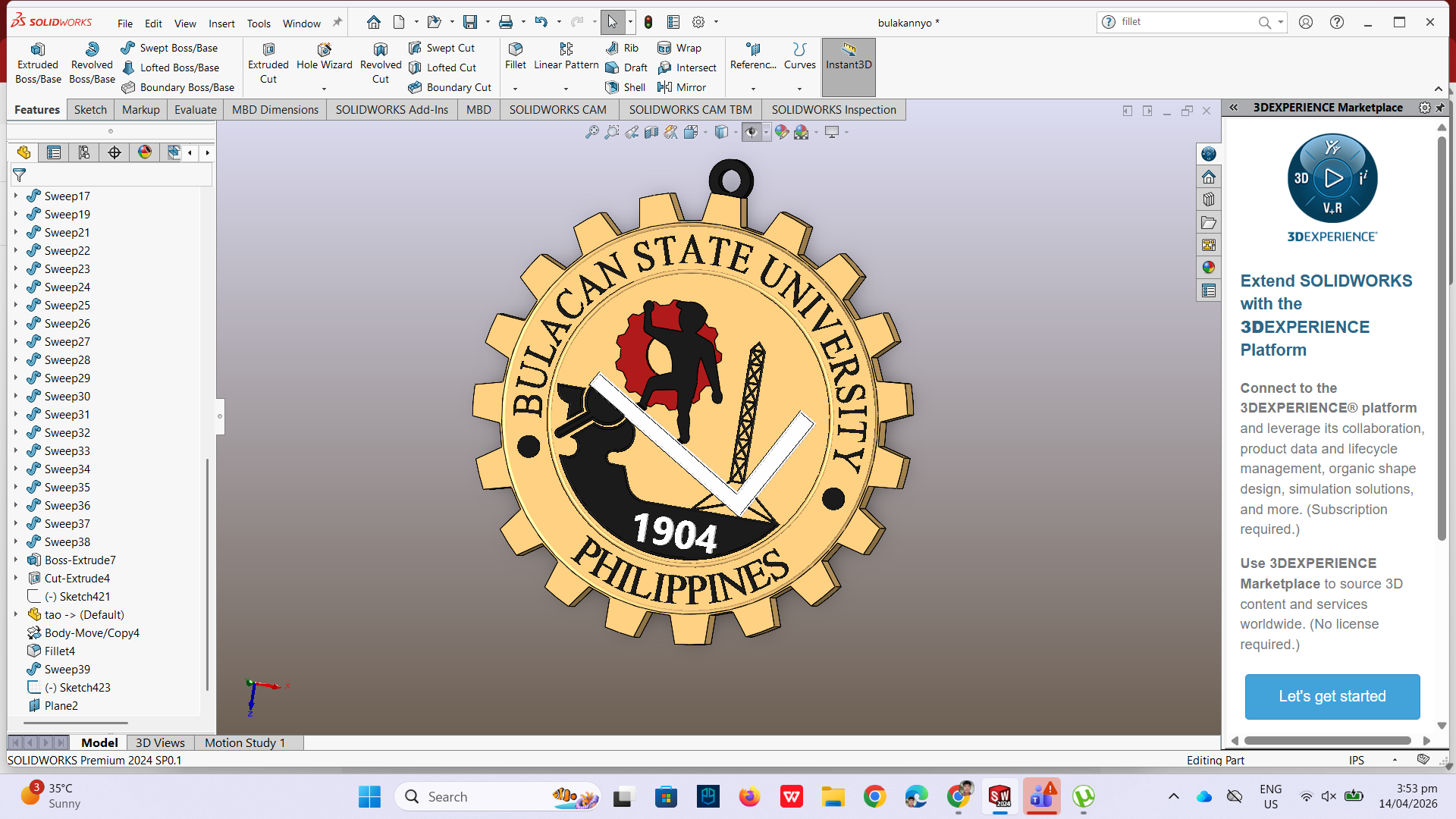Collapse the CommandManager ribbon chevron
Screen dimensions: 1456x819
pyautogui.click(x=1439, y=89)
